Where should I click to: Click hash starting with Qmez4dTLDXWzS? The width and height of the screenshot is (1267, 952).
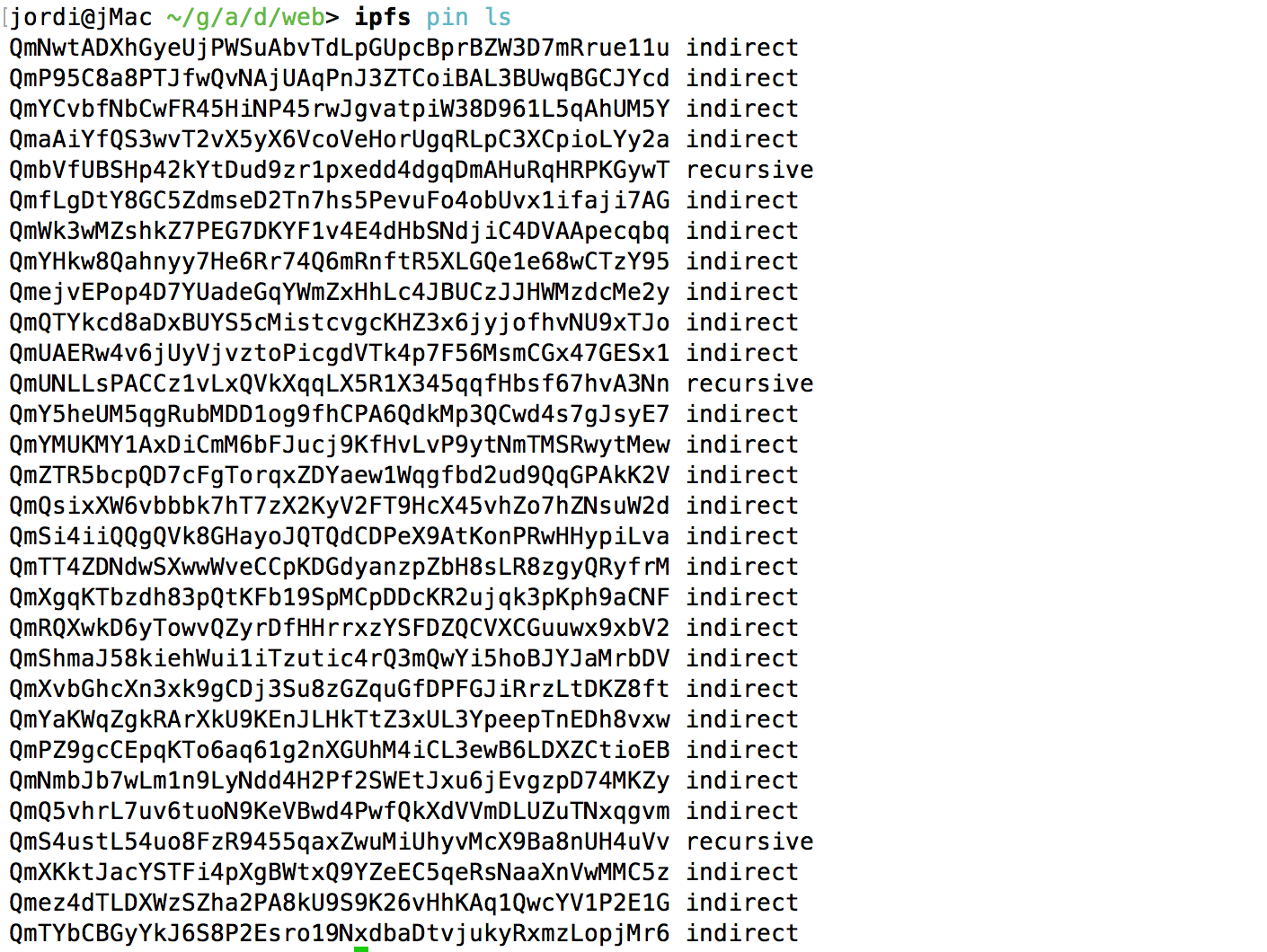340,903
